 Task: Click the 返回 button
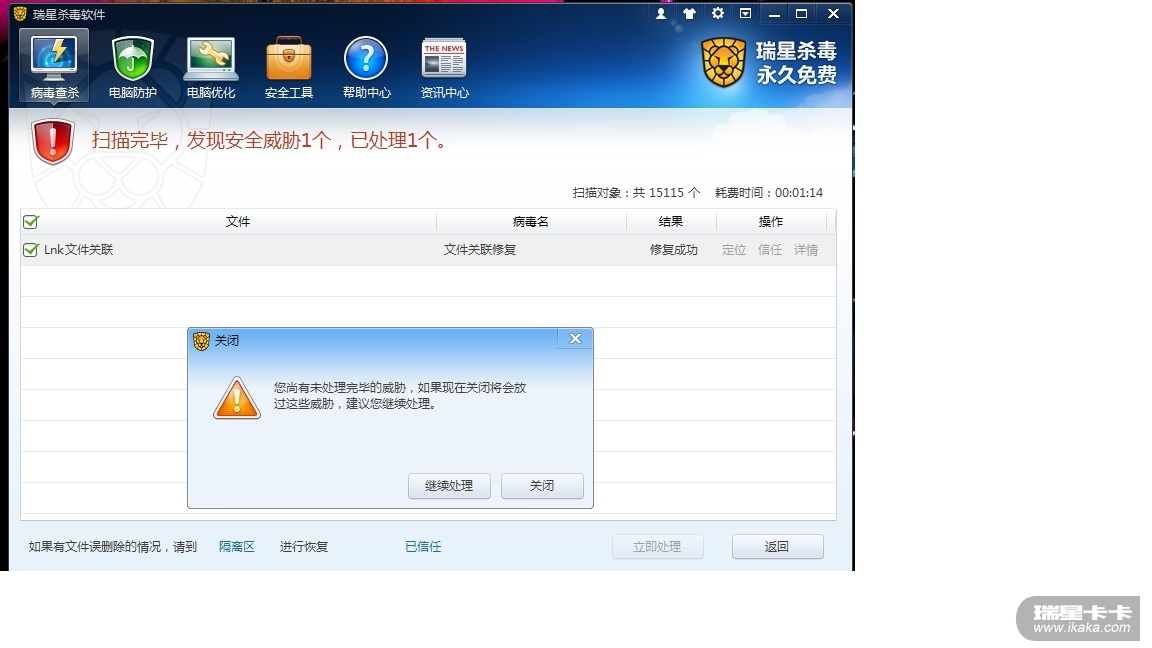(x=777, y=547)
